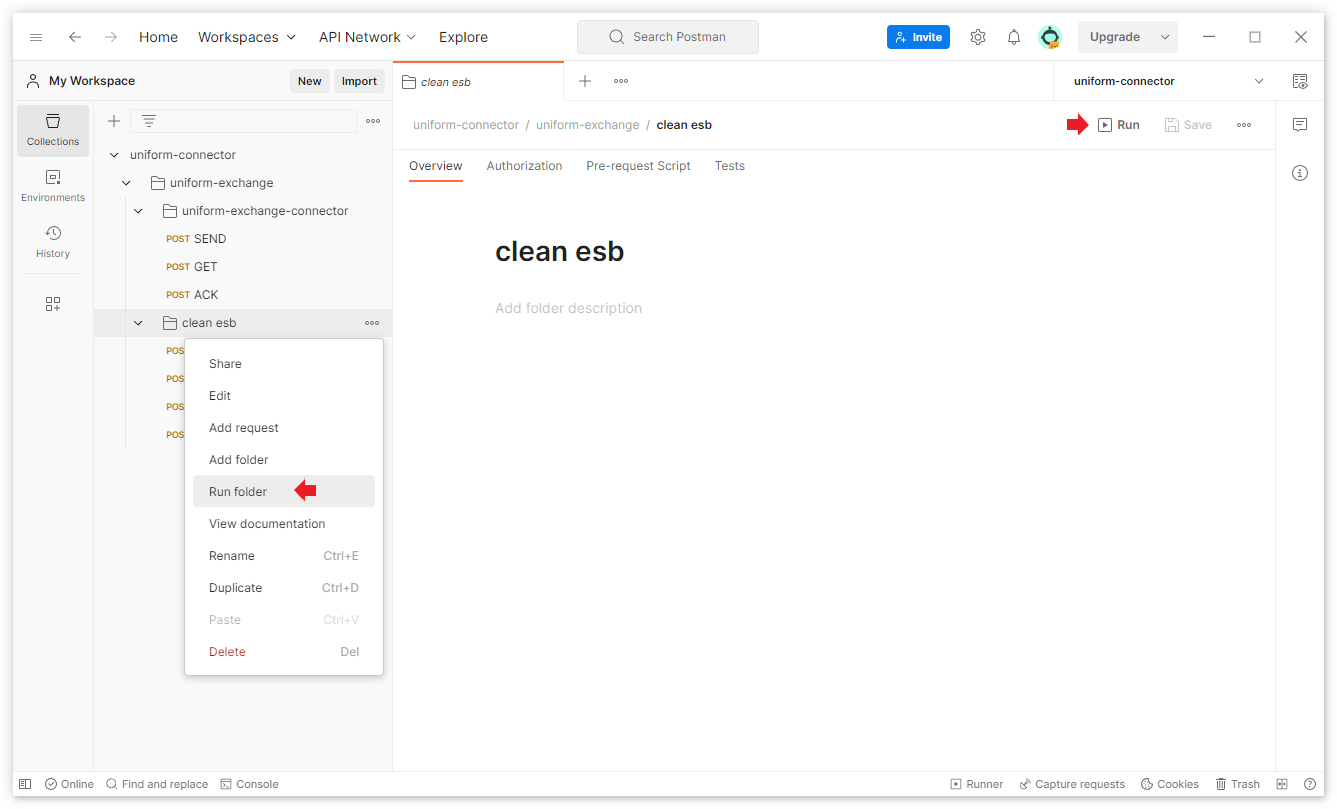Switch to the Pre-request Script tab
The width and height of the screenshot is (1337, 809).
click(x=638, y=166)
